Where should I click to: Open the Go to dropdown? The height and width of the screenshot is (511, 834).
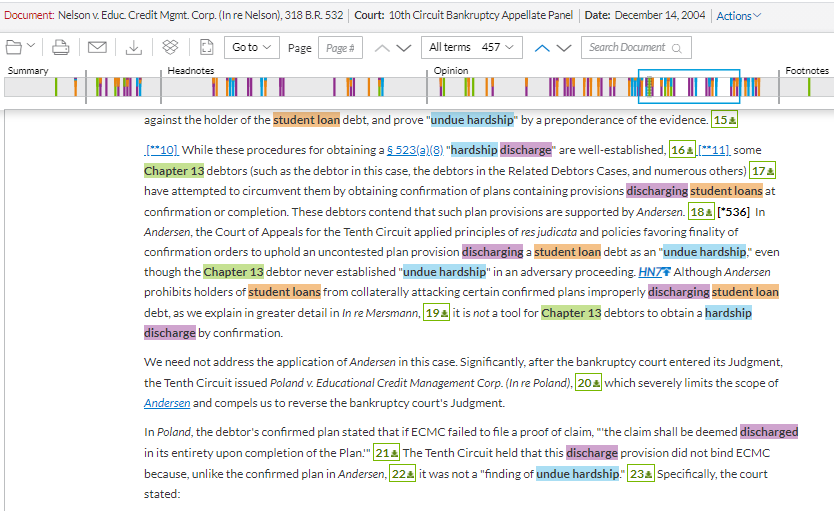click(251, 48)
